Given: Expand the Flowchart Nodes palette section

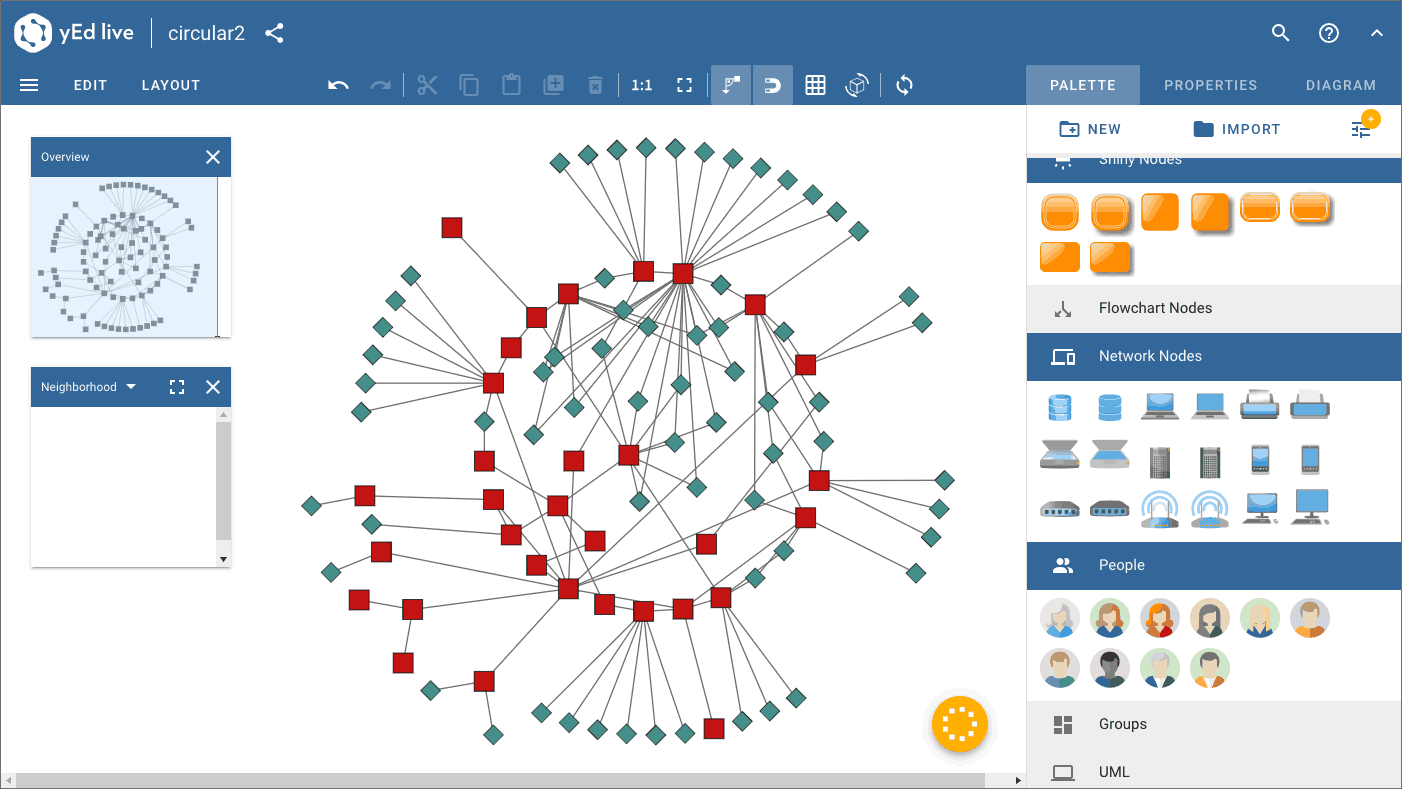Looking at the screenshot, I should pyautogui.click(x=1154, y=308).
